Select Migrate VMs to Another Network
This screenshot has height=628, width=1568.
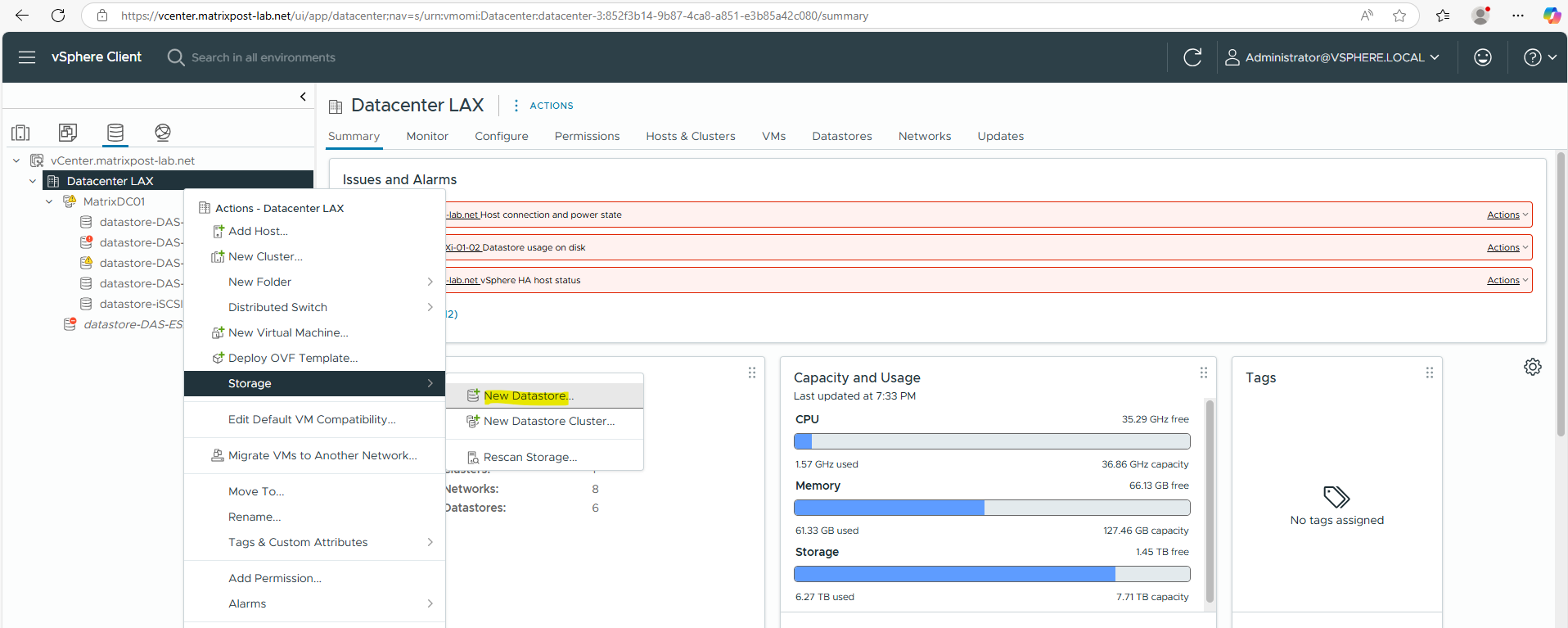pyautogui.click(x=315, y=455)
